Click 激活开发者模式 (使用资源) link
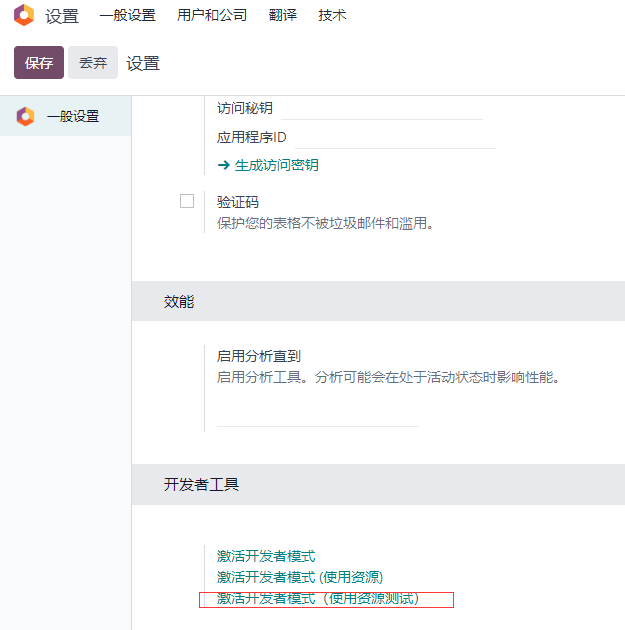The image size is (625, 630). [300, 577]
